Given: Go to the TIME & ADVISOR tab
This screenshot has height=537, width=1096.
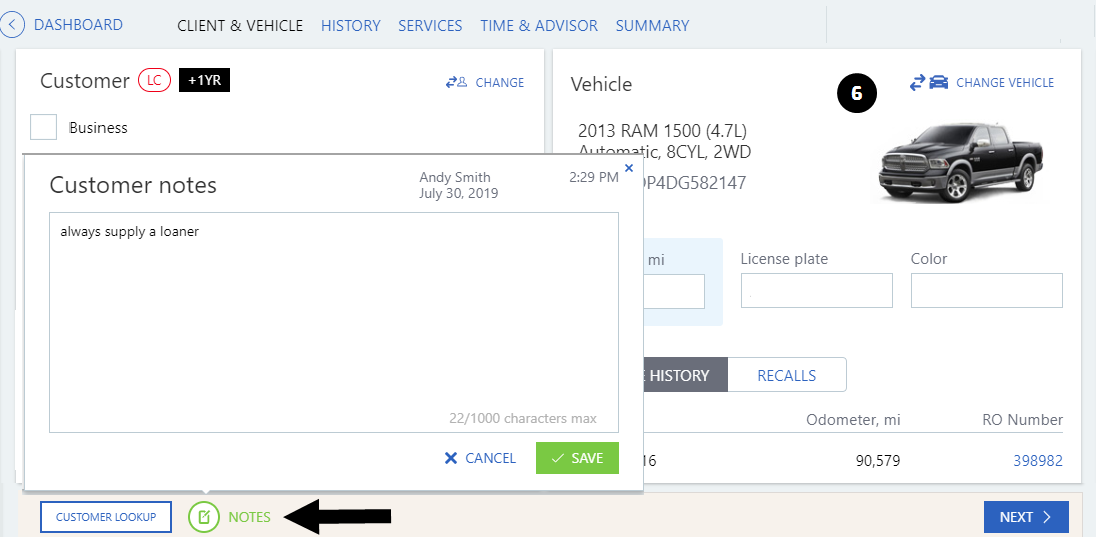Looking at the screenshot, I should pyautogui.click(x=539, y=26).
